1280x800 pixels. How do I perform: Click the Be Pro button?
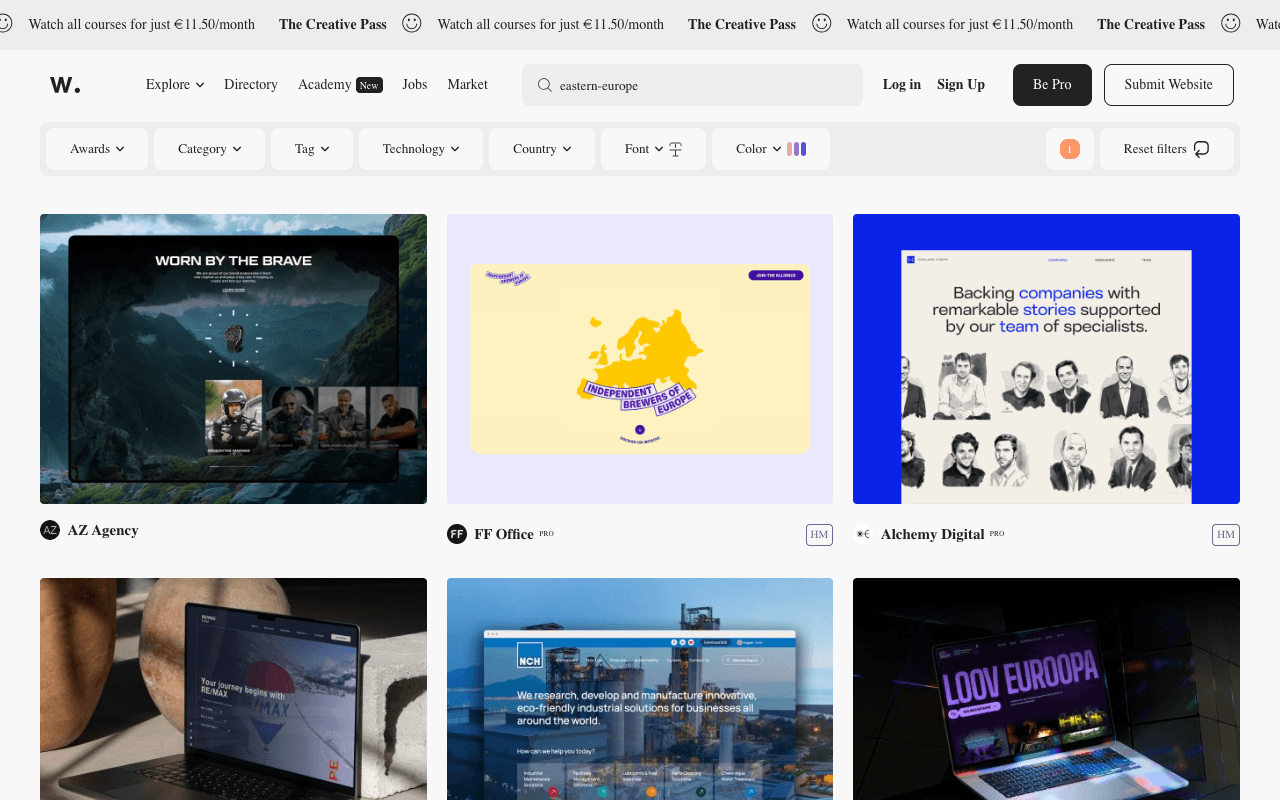tap(1052, 85)
